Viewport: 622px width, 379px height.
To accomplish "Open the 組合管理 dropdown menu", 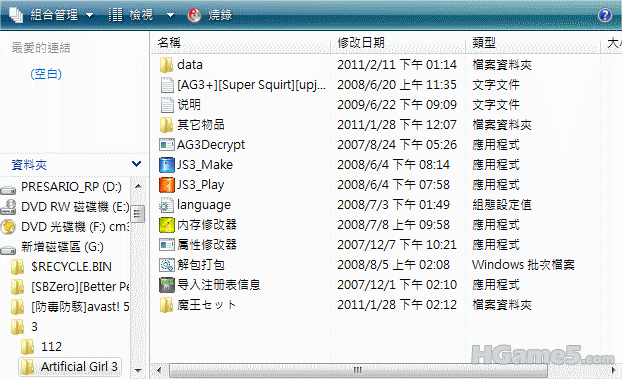I will pyautogui.click(x=52, y=15).
